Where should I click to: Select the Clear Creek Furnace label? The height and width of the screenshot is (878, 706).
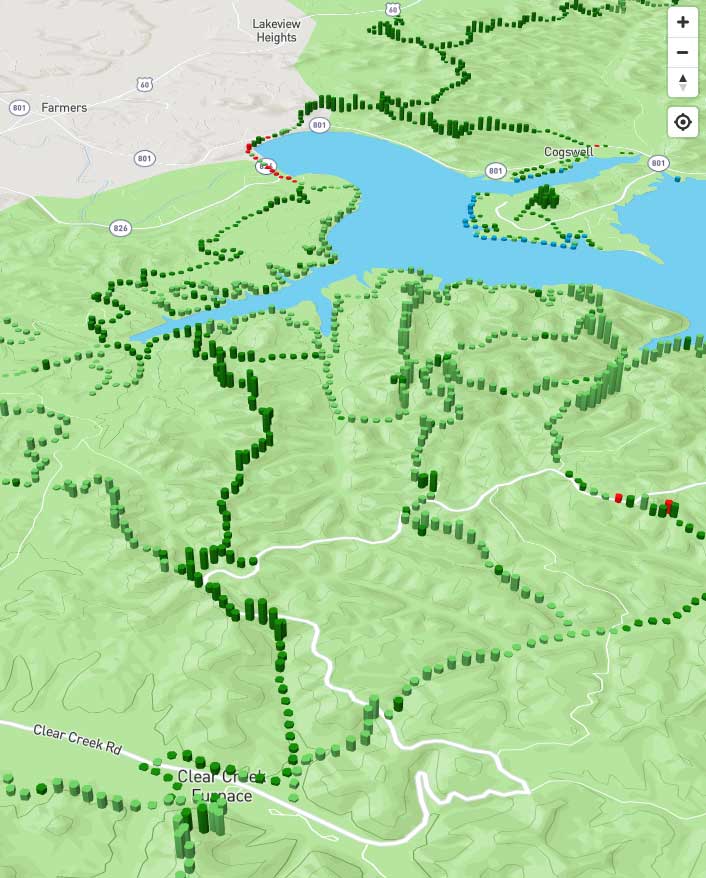221,786
